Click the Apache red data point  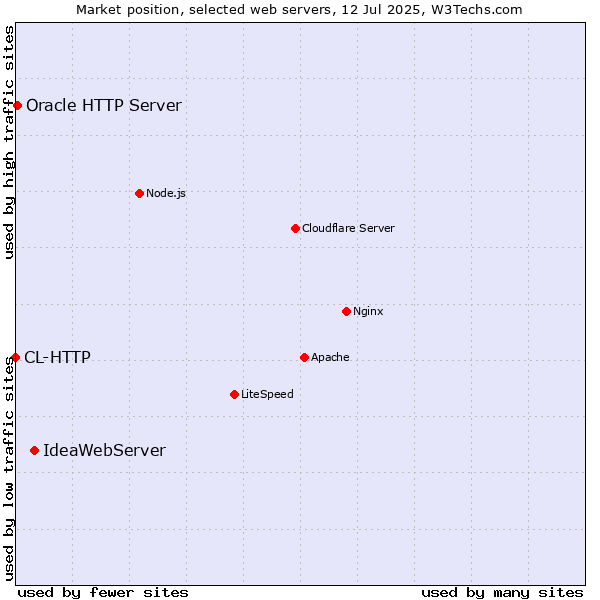click(x=305, y=357)
